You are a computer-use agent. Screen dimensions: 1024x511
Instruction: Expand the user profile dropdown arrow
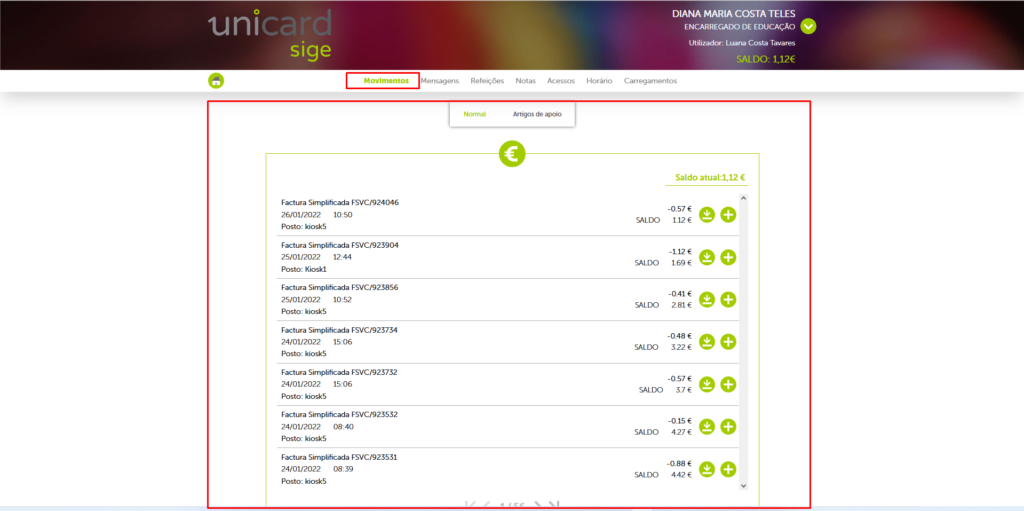pos(808,27)
